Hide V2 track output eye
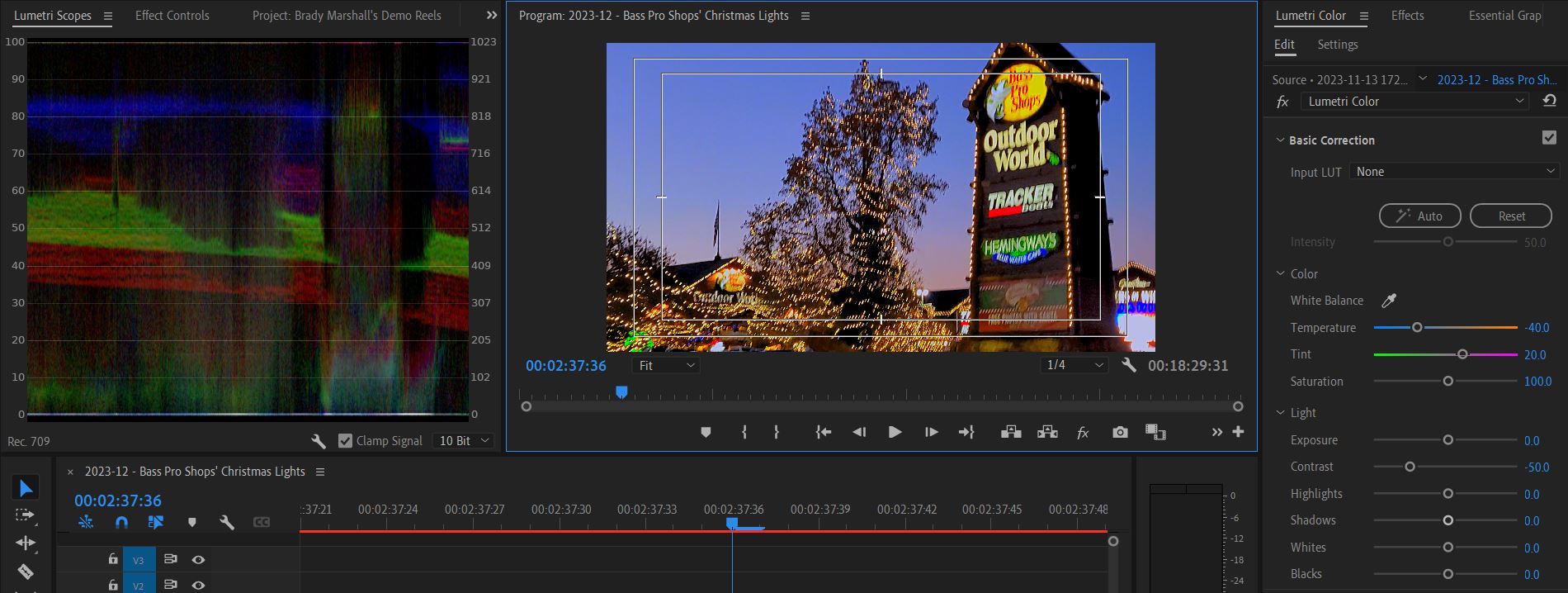The width and height of the screenshot is (1568, 593). click(198, 585)
